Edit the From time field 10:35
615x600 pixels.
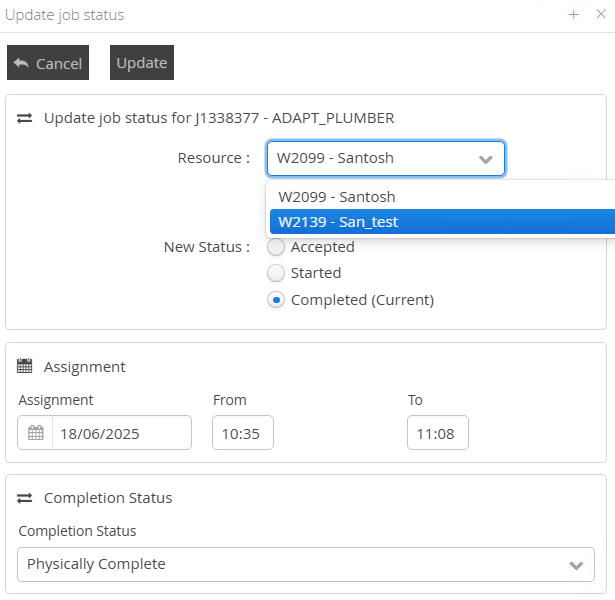tap(242, 433)
